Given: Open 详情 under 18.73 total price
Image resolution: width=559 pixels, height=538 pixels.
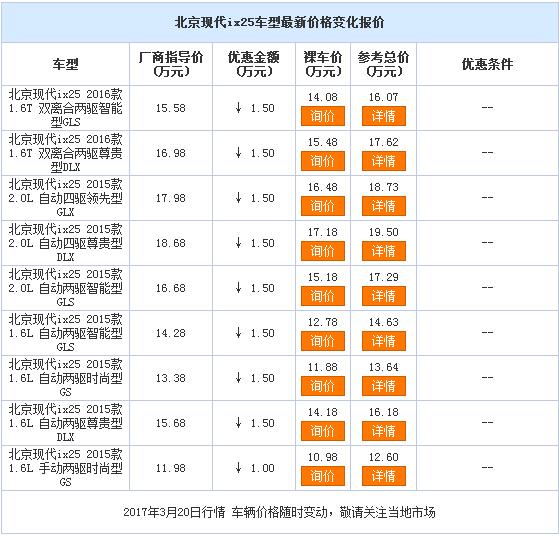Looking at the screenshot, I should tap(384, 206).
